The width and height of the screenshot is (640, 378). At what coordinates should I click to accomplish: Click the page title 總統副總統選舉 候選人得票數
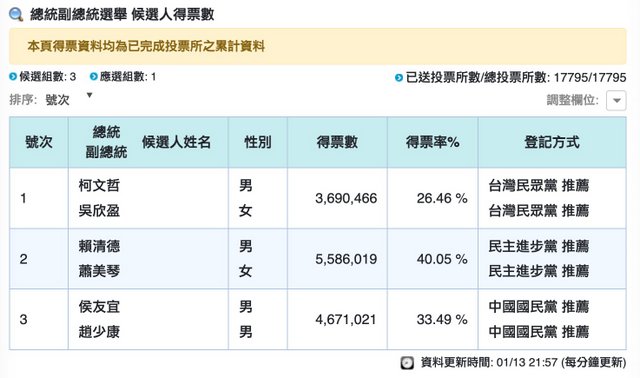(122, 15)
